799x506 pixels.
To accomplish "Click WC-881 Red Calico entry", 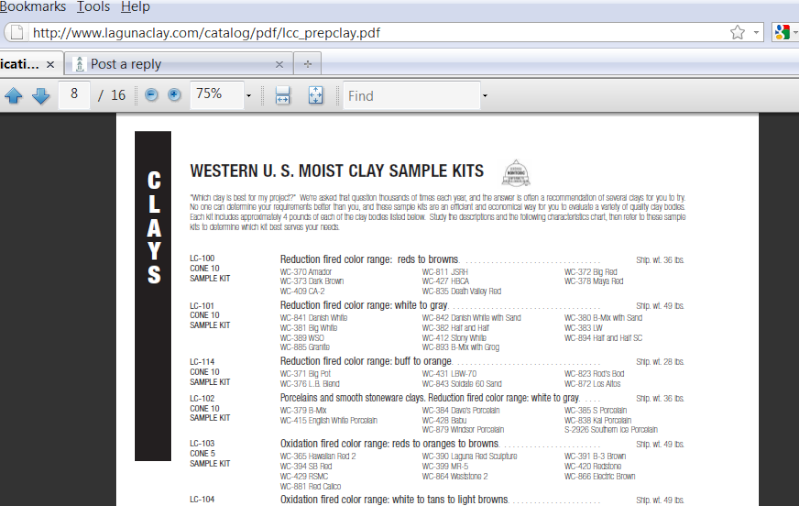I will 310,486.
